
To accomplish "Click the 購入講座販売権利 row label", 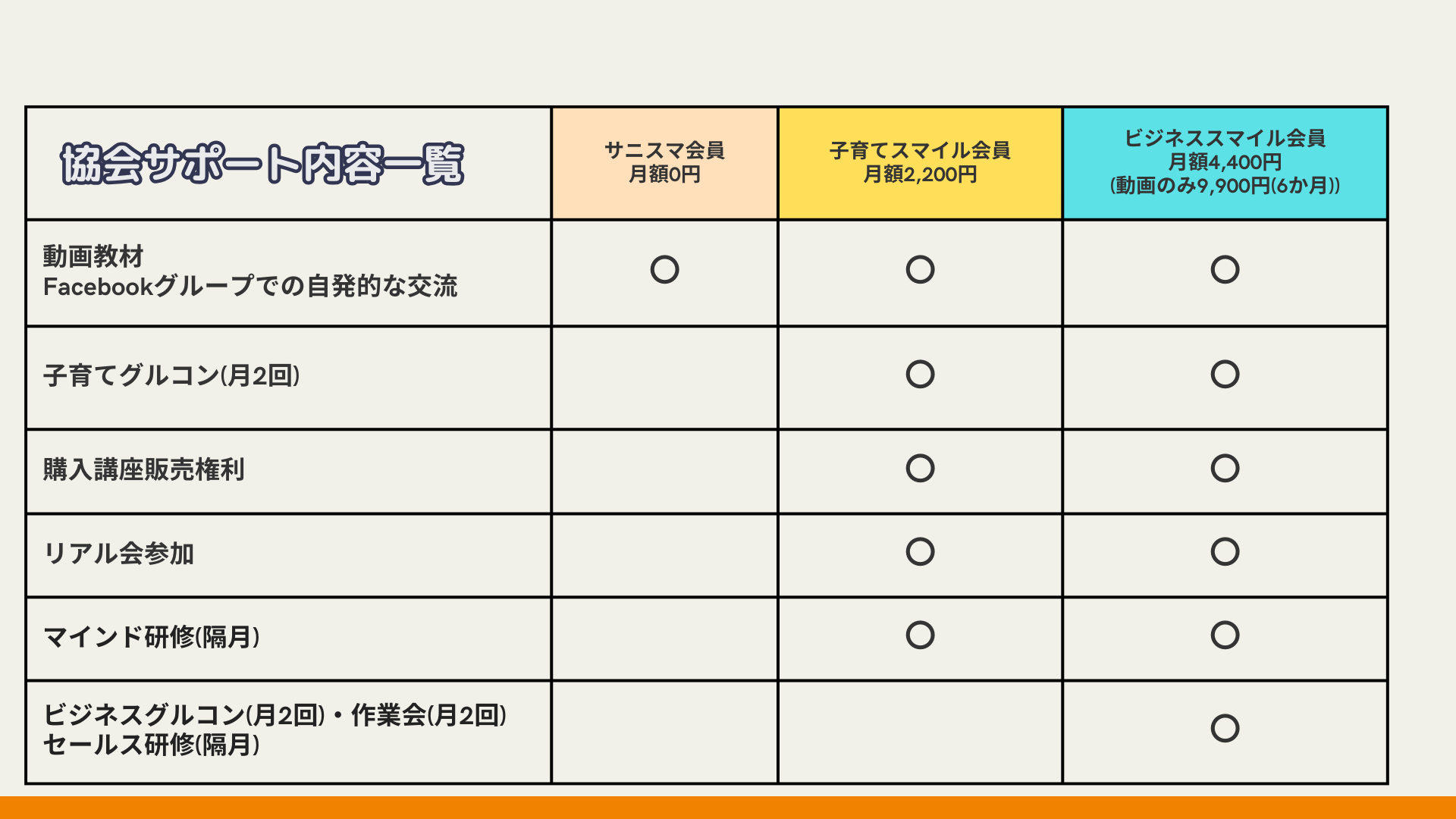I will [x=143, y=470].
